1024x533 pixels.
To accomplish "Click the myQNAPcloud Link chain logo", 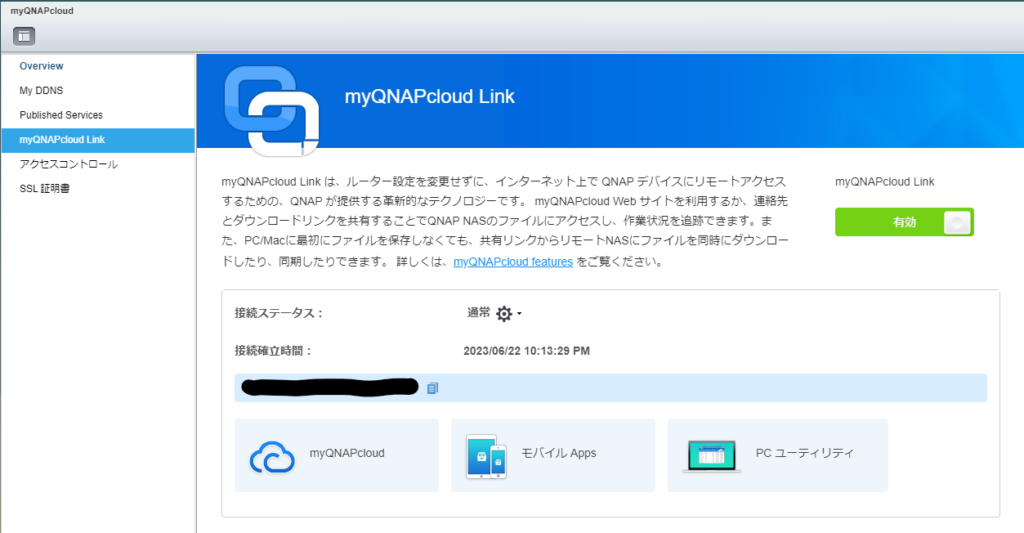I will click(x=272, y=110).
